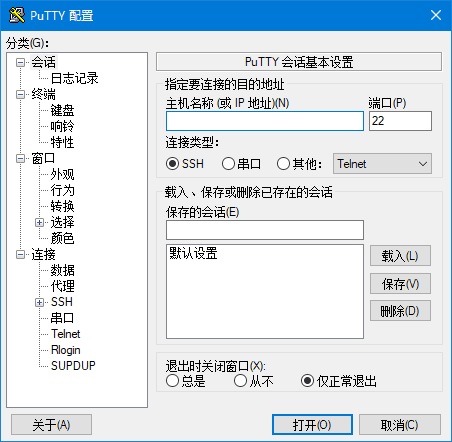Focus the 保存的会话 name field

265,230
